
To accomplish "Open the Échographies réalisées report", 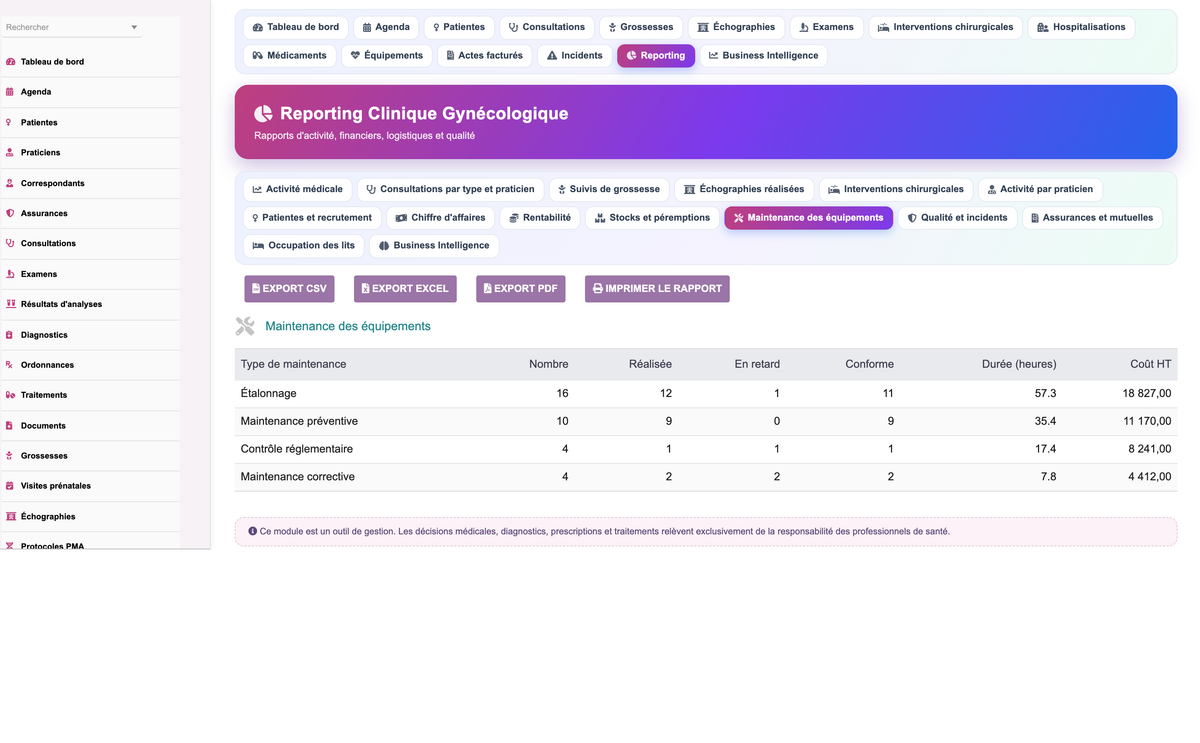I will point(744,189).
